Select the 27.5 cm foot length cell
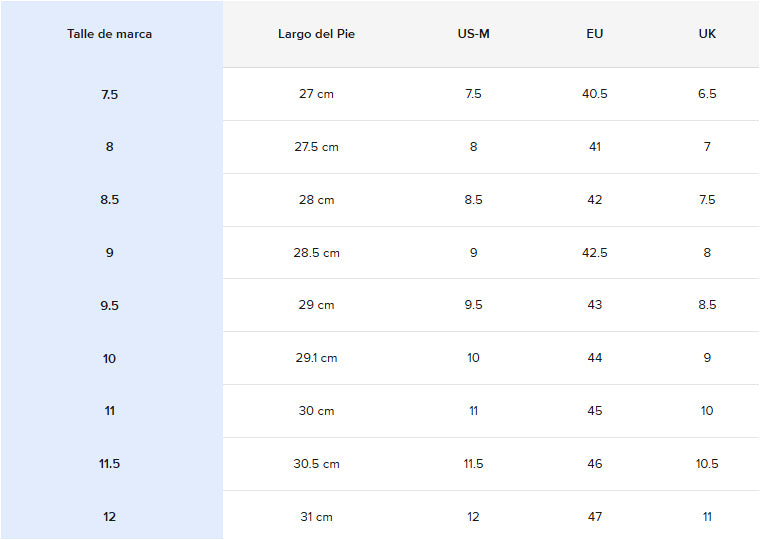The height and width of the screenshot is (540, 760). coord(316,147)
